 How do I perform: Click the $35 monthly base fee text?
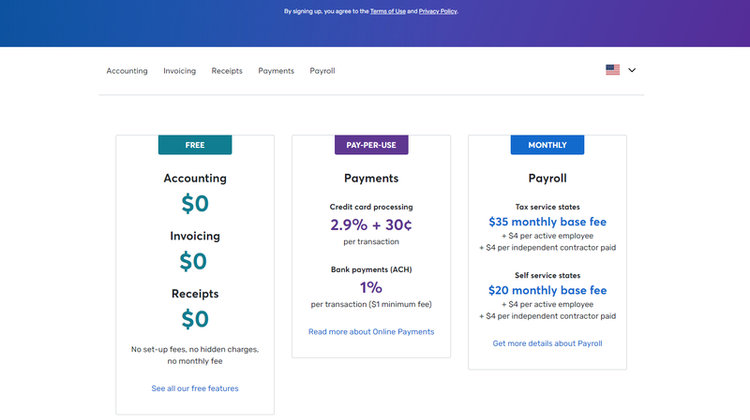click(547, 221)
